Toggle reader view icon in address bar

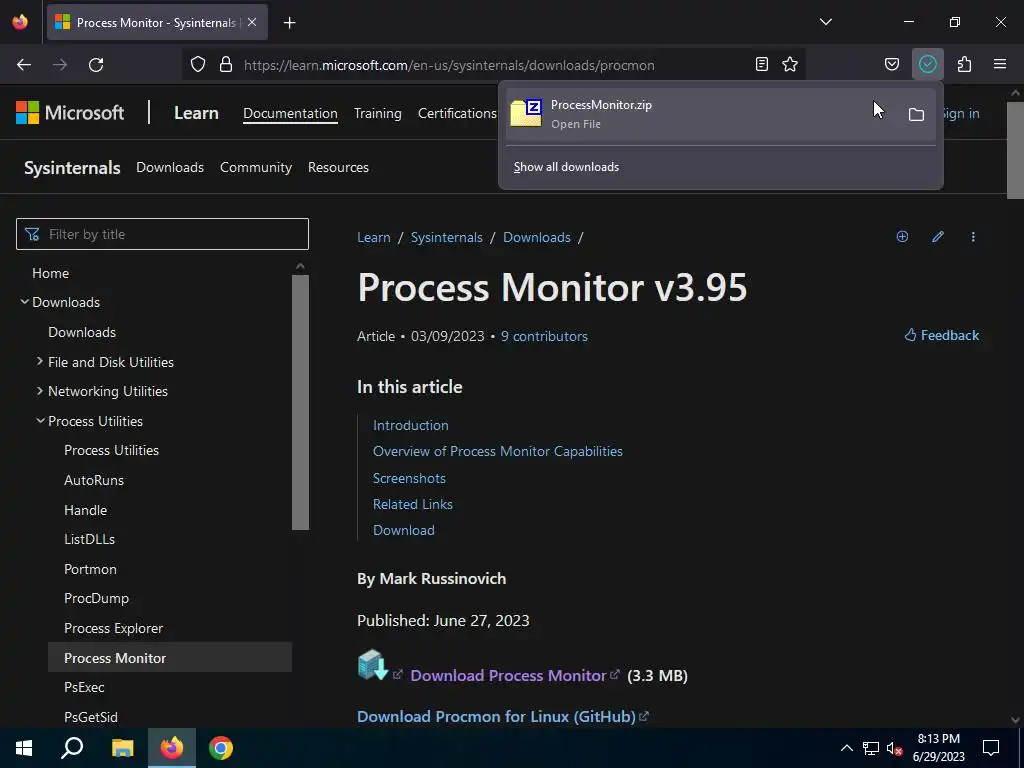click(761, 64)
